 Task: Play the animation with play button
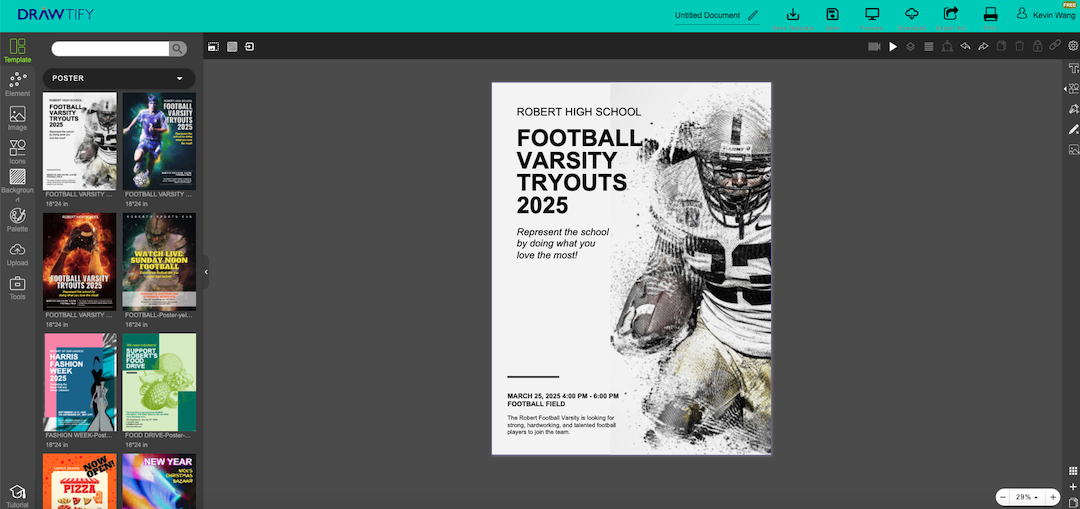pos(893,47)
